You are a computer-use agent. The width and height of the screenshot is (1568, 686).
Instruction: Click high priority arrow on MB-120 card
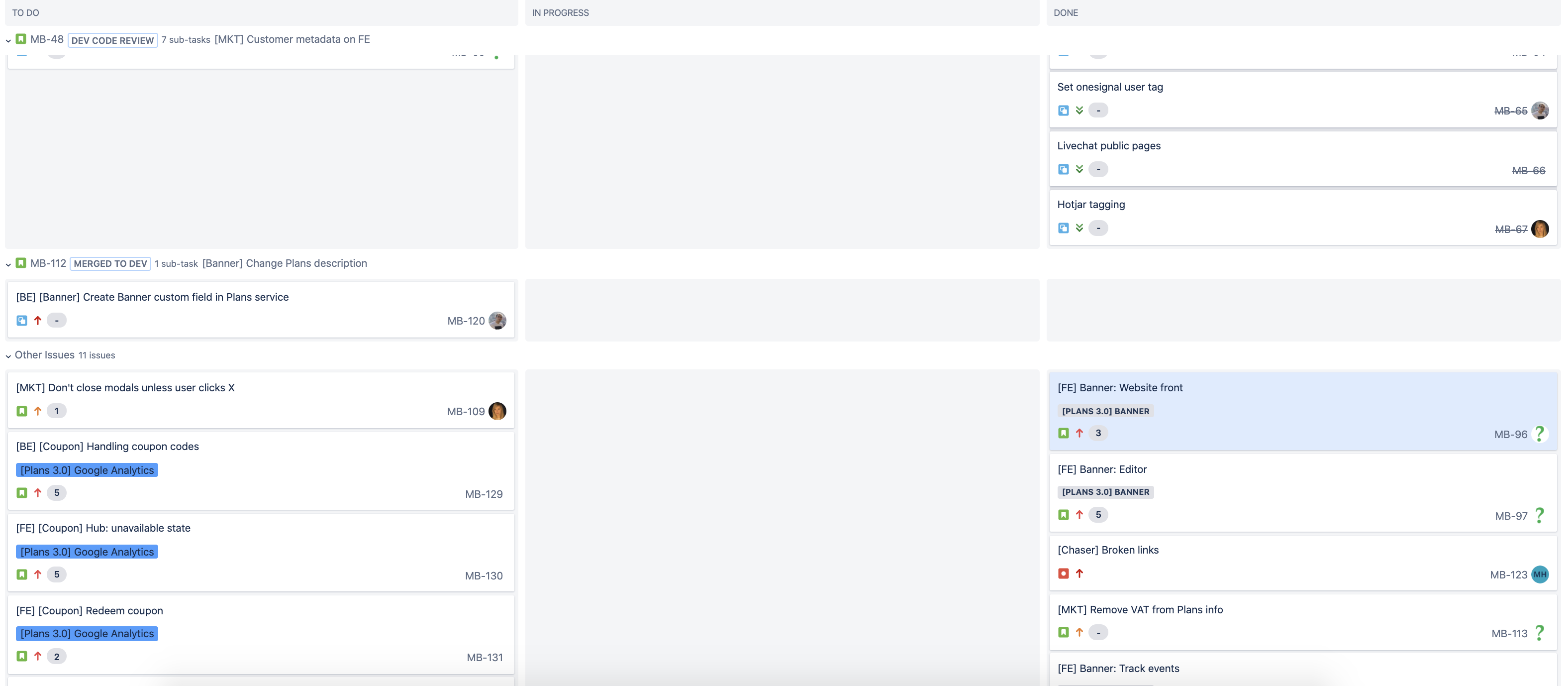38,321
